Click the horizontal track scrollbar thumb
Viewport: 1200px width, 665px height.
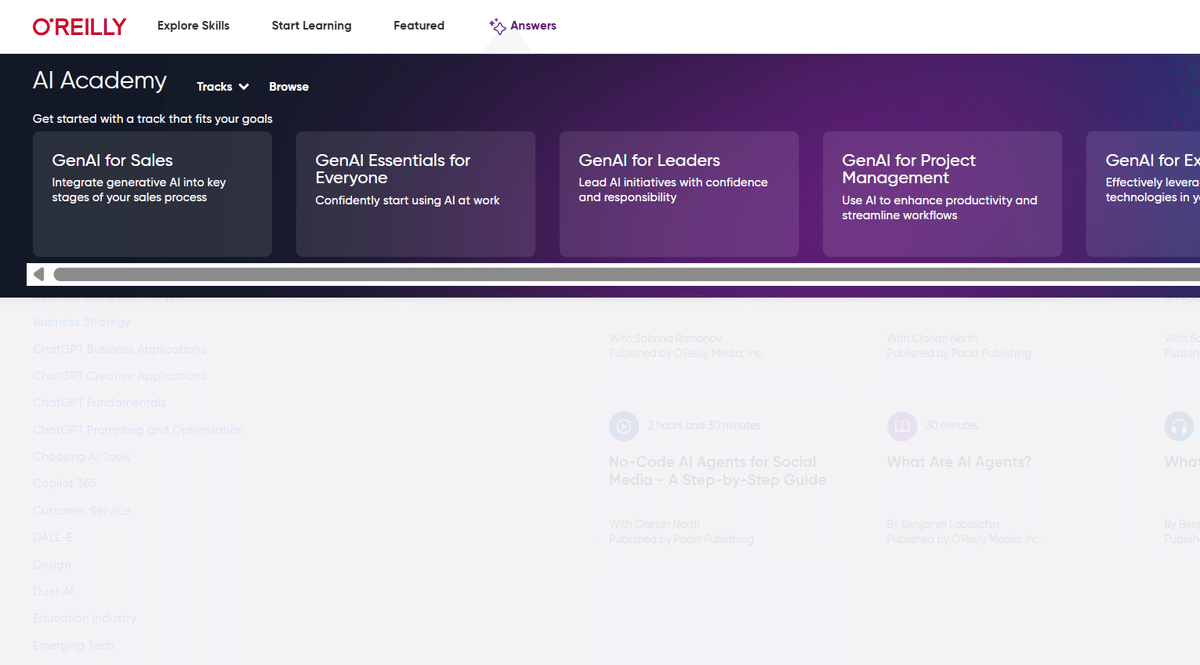coord(626,274)
